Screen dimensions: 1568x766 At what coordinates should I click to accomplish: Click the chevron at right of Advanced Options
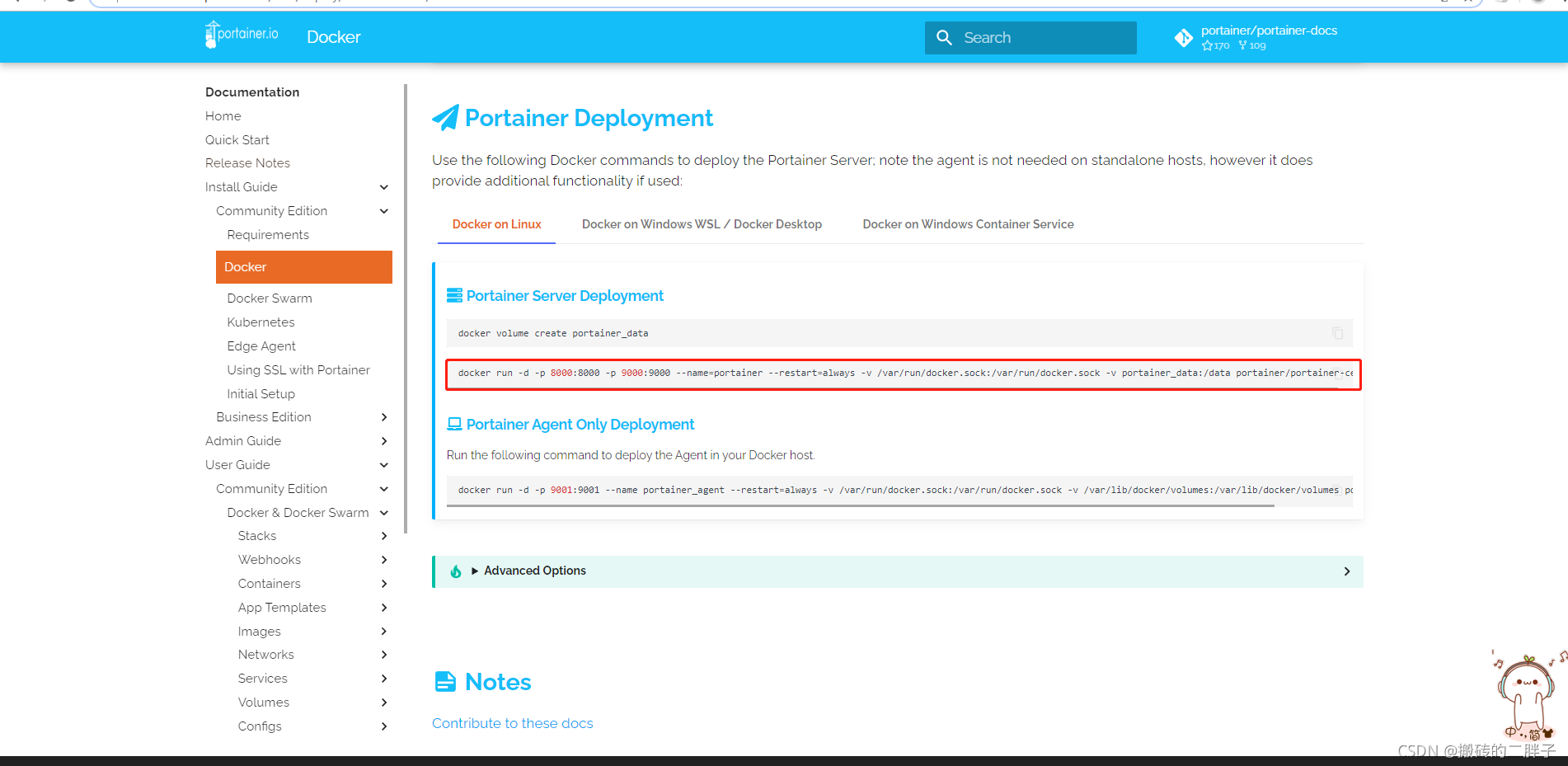tap(1347, 571)
